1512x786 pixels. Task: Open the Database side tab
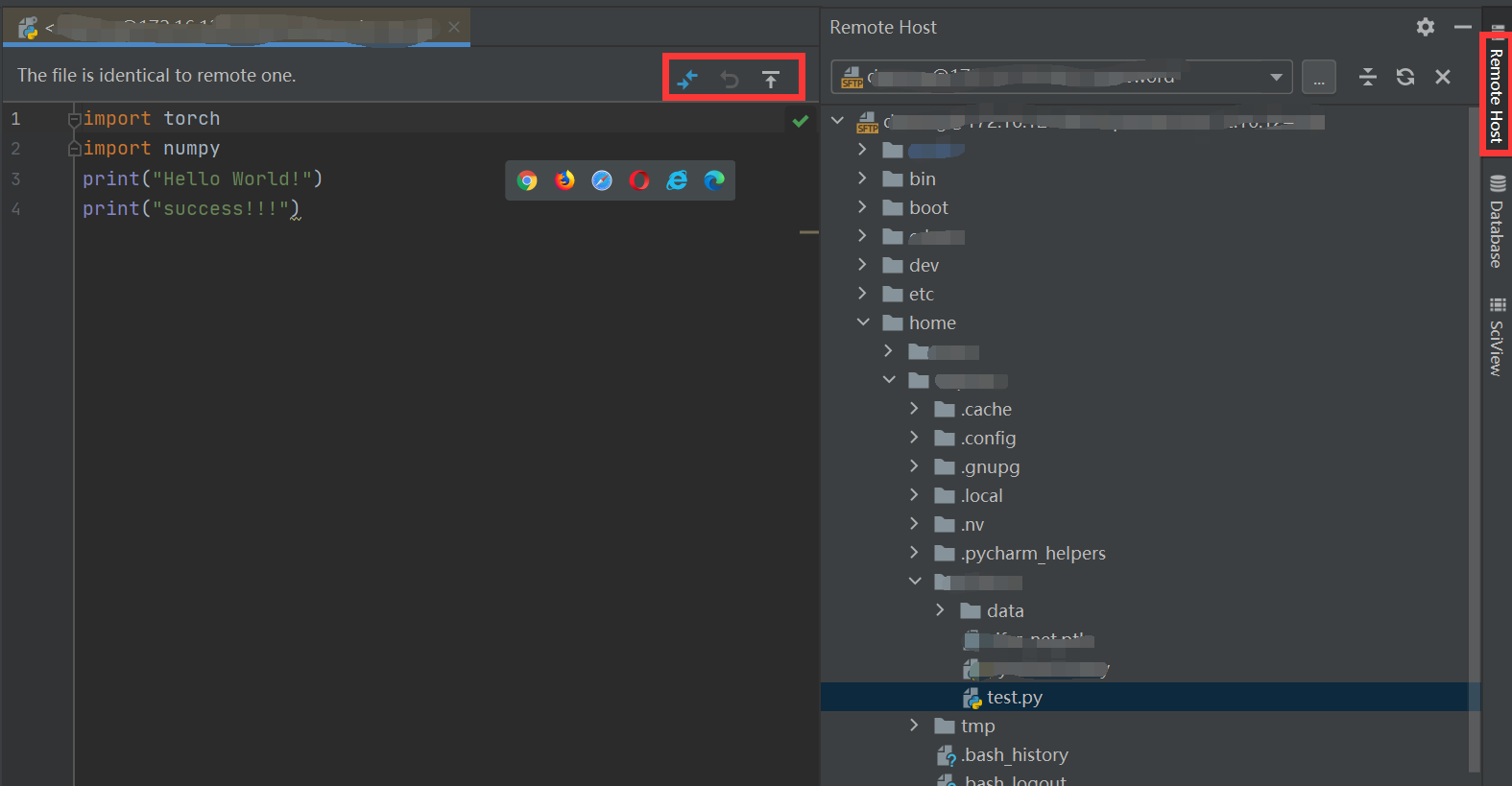(x=1497, y=222)
